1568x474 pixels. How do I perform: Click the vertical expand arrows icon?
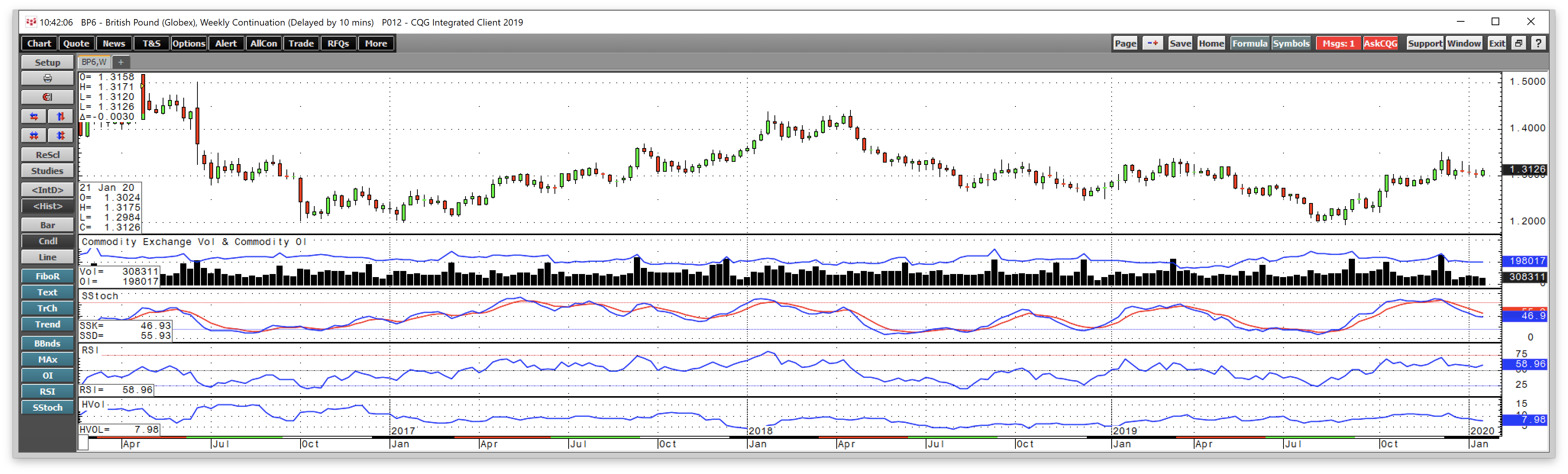pyautogui.click(x=60, y=116)
